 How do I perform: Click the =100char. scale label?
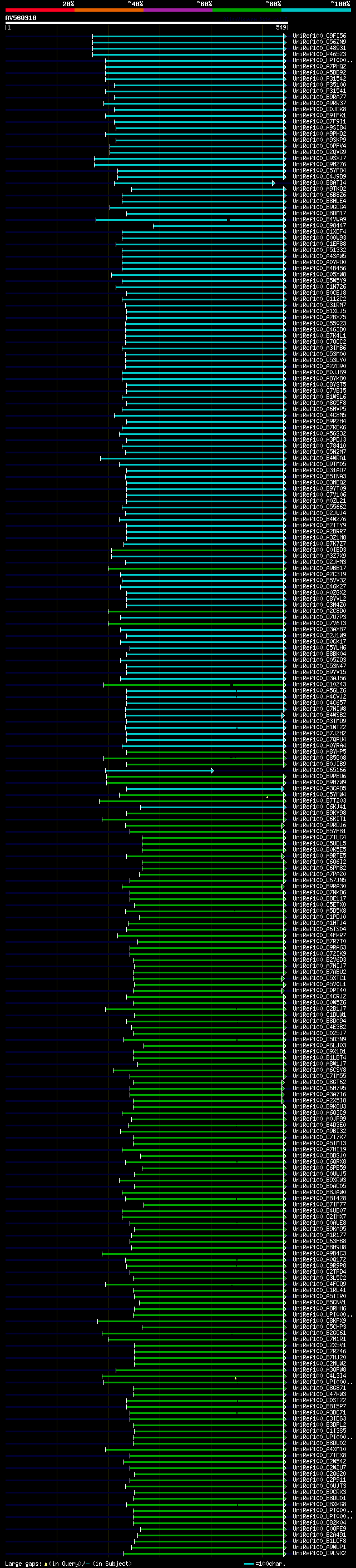point(270,1564)
